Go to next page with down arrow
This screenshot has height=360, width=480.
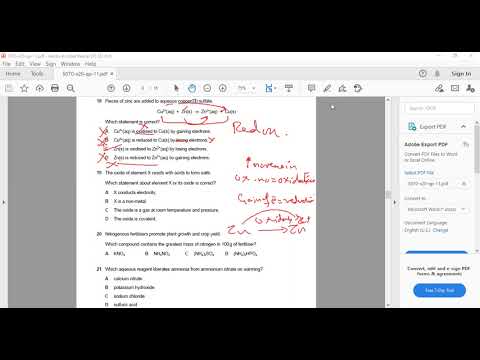coord(126,88)
